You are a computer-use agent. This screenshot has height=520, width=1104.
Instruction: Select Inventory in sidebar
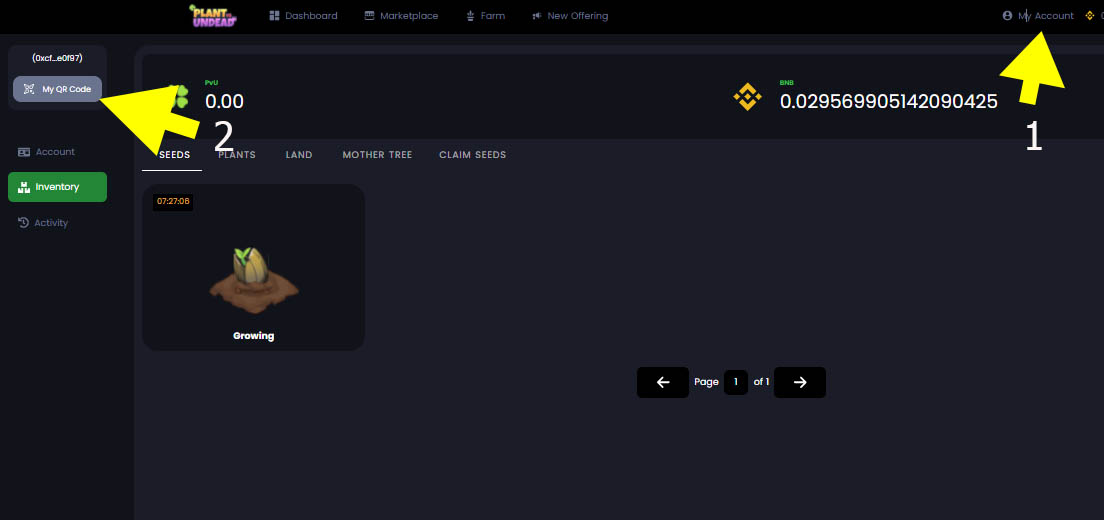(x=58, y=187)
